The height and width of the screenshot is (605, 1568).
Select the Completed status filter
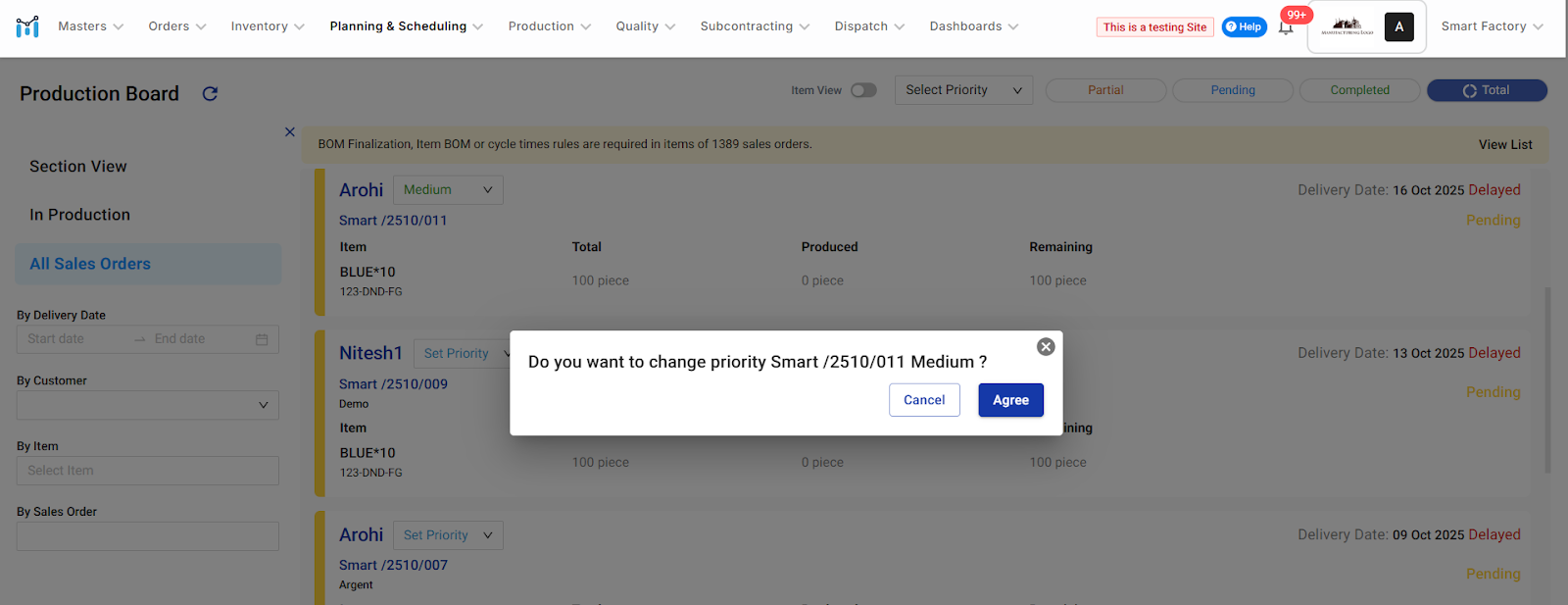coord(1359,90)
